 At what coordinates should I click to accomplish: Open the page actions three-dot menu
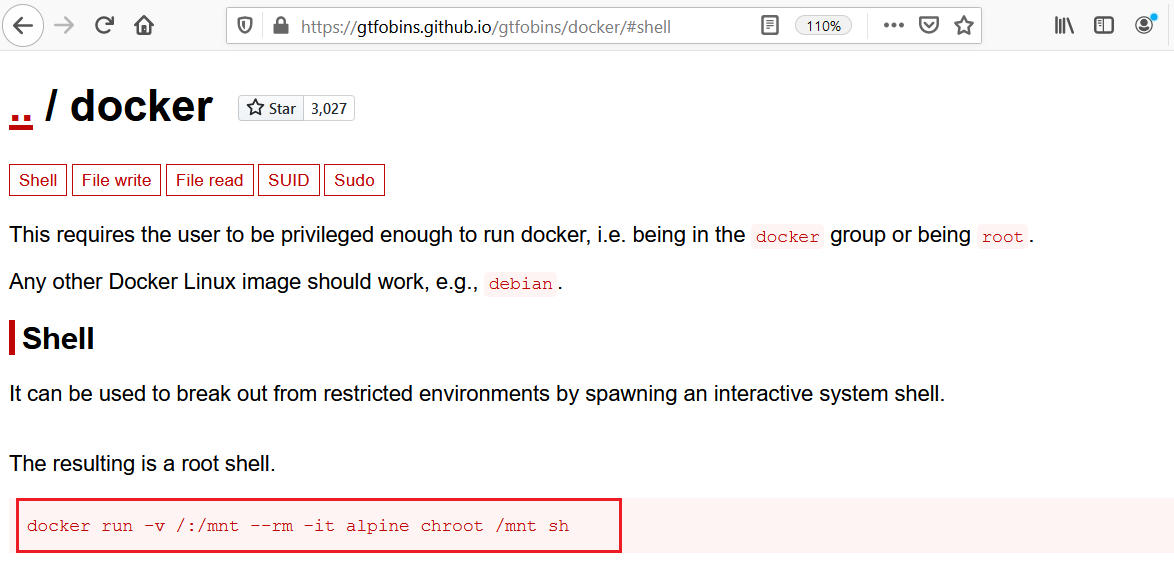(x=893, y=26)
